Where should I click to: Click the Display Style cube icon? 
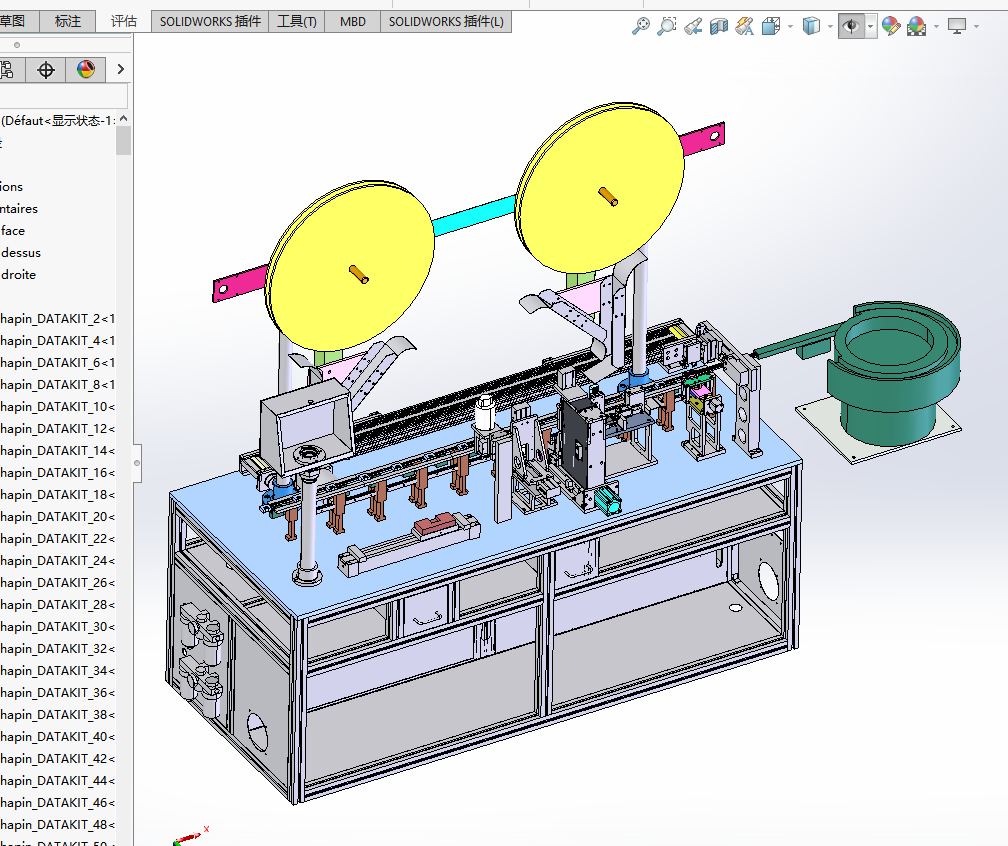[x=812, y=27]
